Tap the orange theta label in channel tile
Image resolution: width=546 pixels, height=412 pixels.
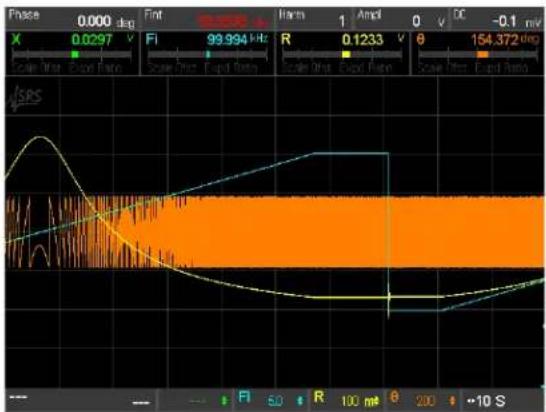click(421, 39)
